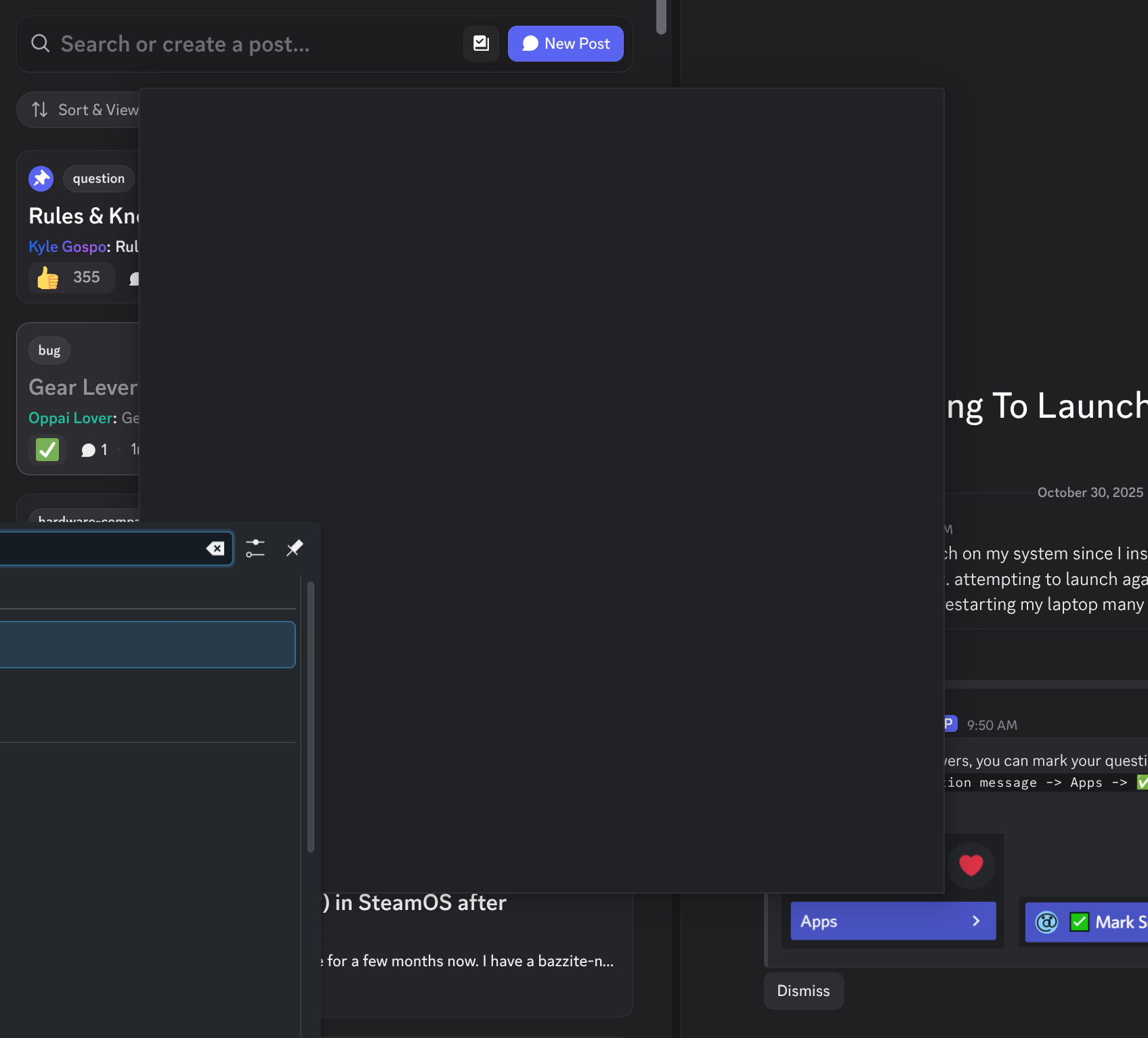Toggle the green checkmark reaction on Gear Lever post

pyautogui.click(x=47, y=450)
